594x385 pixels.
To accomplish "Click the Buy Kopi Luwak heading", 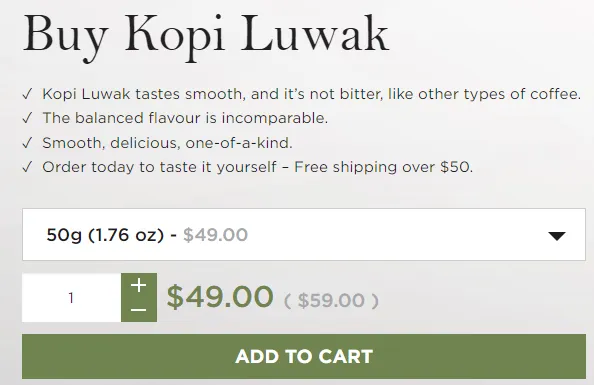I will [206, 36].
